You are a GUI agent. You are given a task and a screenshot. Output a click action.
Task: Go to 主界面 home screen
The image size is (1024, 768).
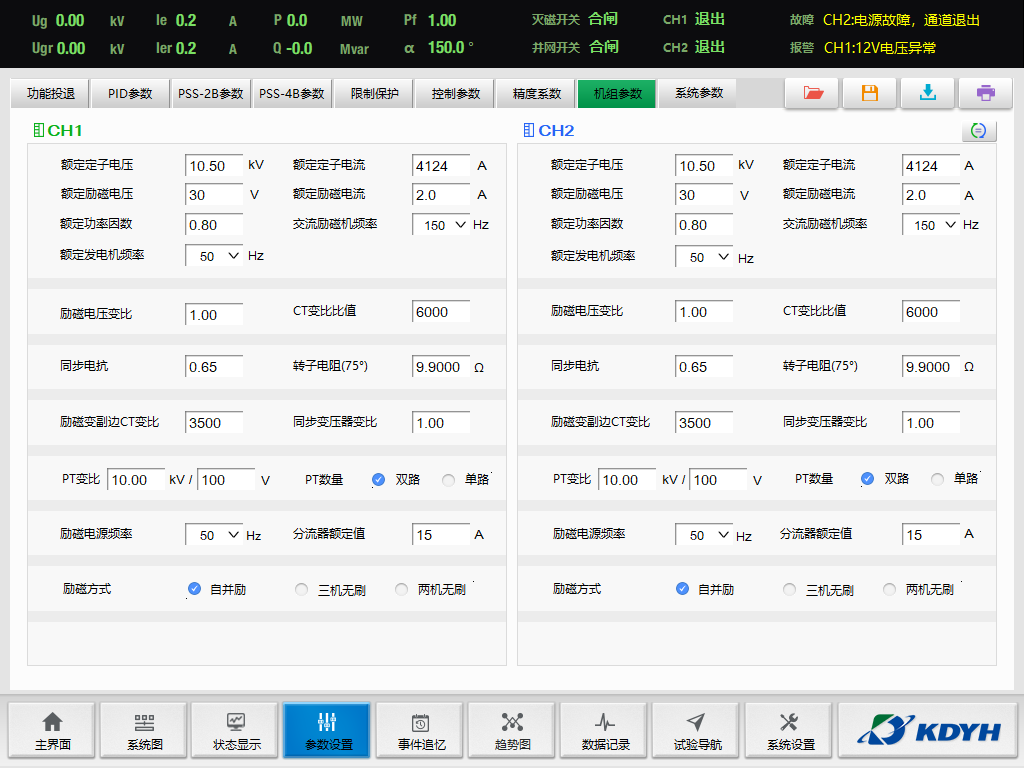coord(52,731)
